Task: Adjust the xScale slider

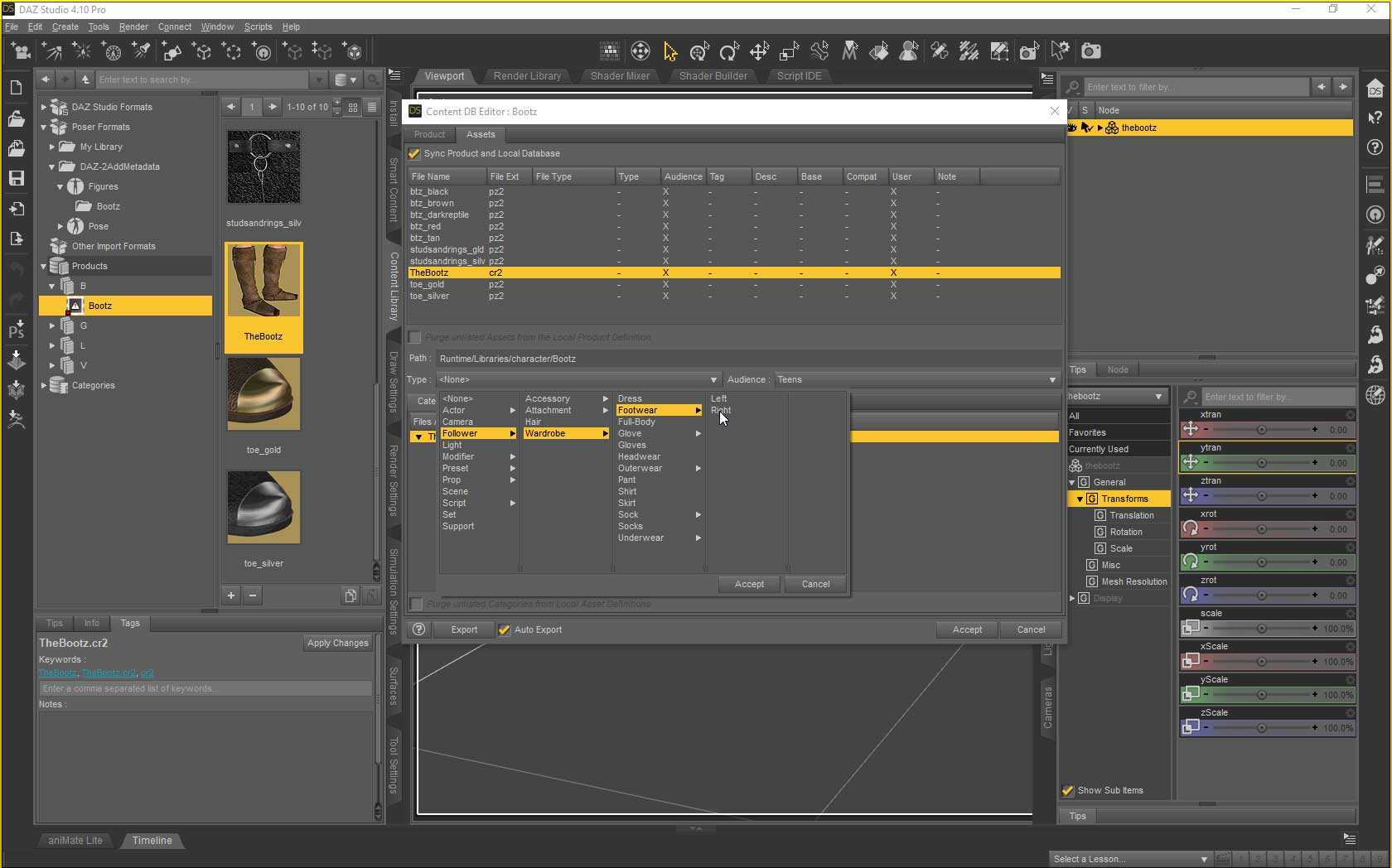Action: 1261,662
